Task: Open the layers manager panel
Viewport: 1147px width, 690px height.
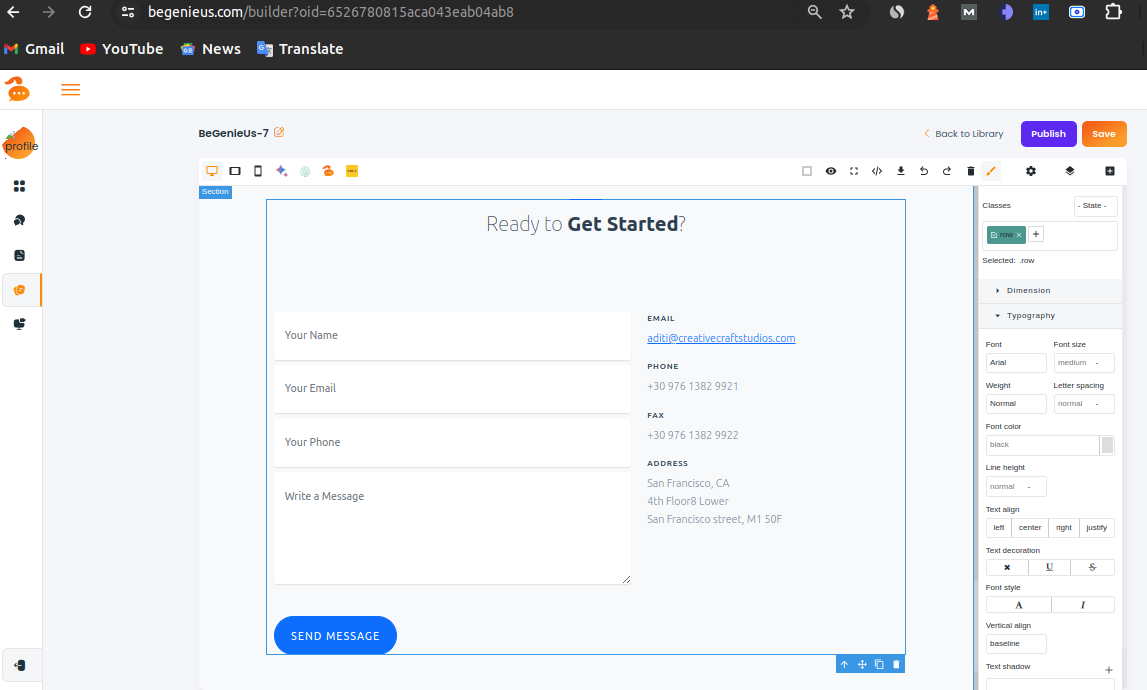Action: click(1070, 171)
